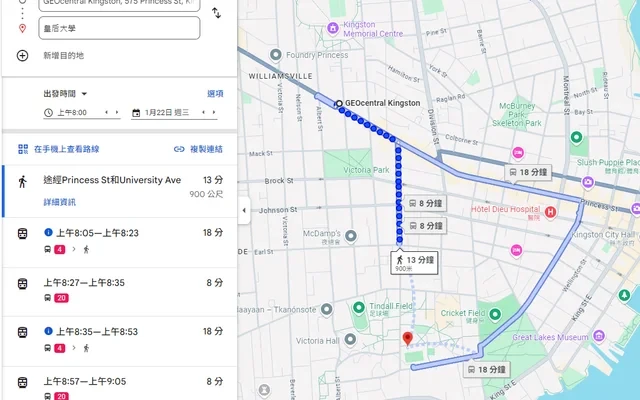Click the 1月22日 週三 date field
Screen dimensions: 640x400
coord(167,113)
